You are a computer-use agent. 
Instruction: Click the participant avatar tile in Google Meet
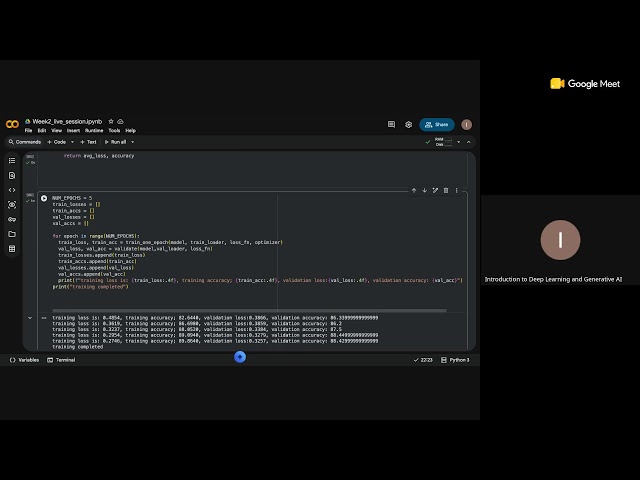(560, 240)
